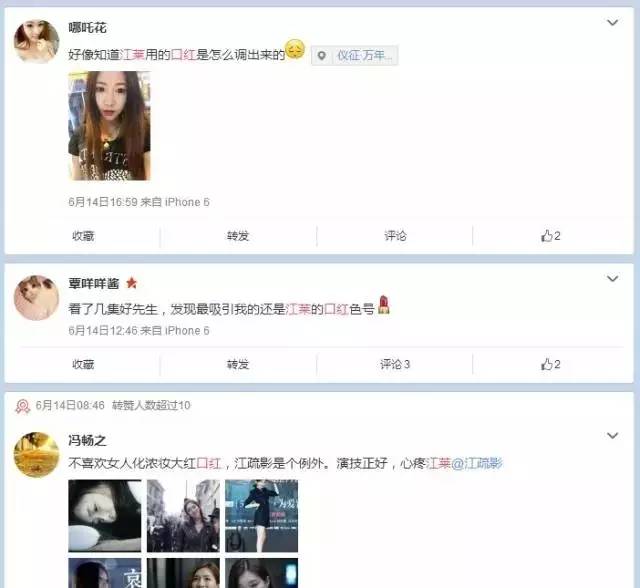The image size is (640, 588).
Task: Open 哪吒花's profile avatar
Action: pos(36,42)
